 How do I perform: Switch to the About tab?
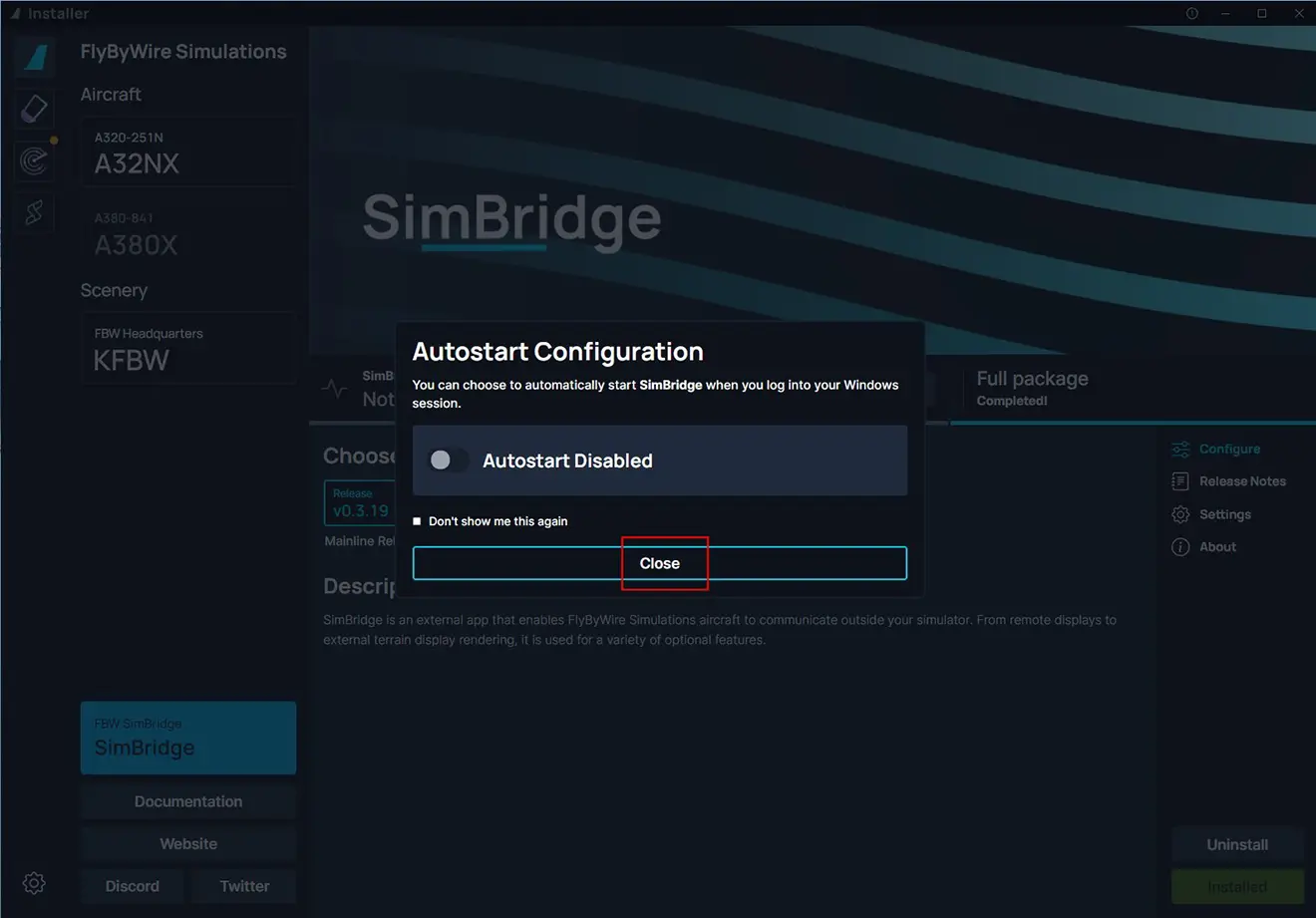(1204, 547)
